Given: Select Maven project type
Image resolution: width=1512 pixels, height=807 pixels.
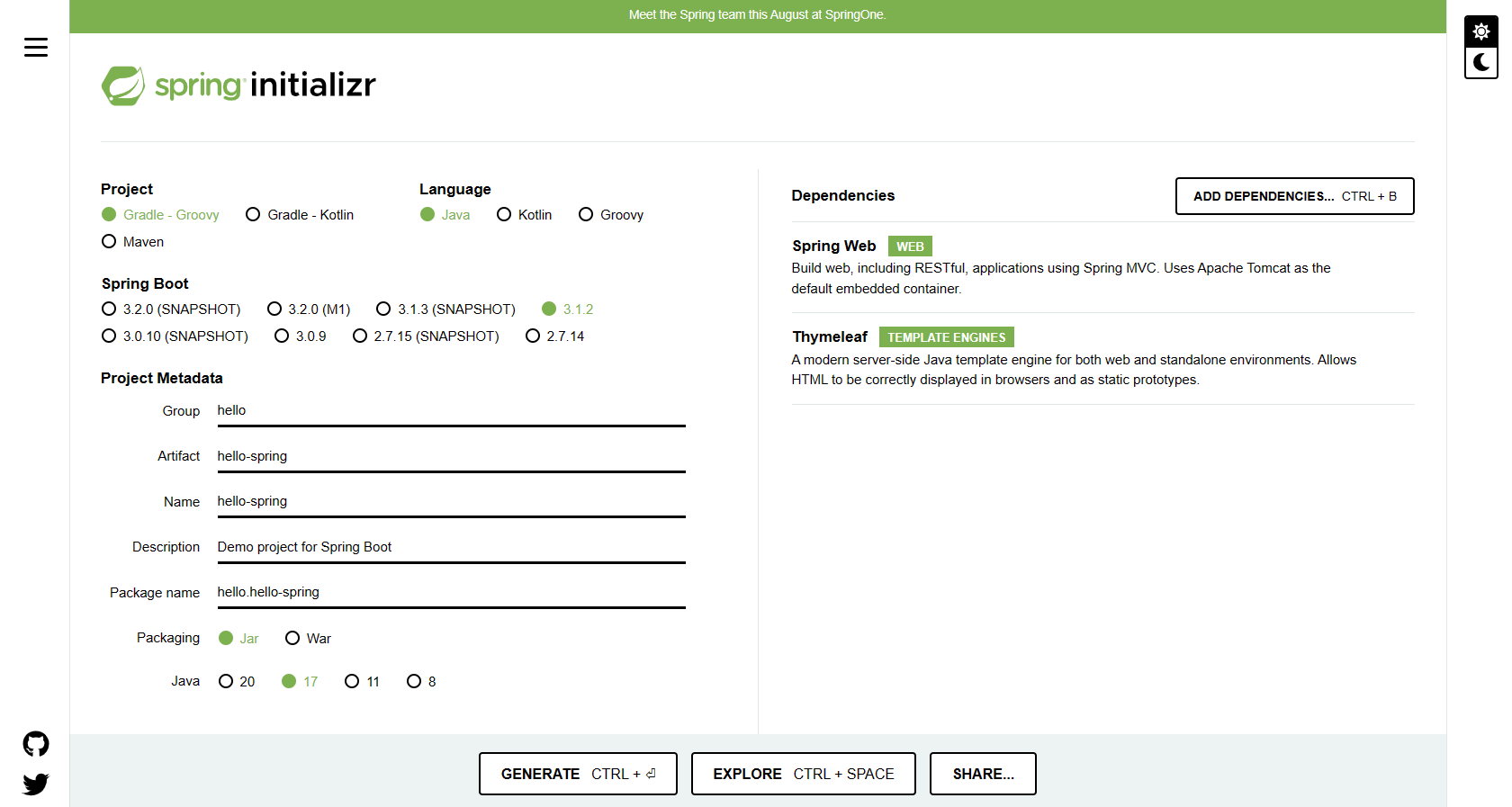Looking at the screenshot, I should pos(132,241).
